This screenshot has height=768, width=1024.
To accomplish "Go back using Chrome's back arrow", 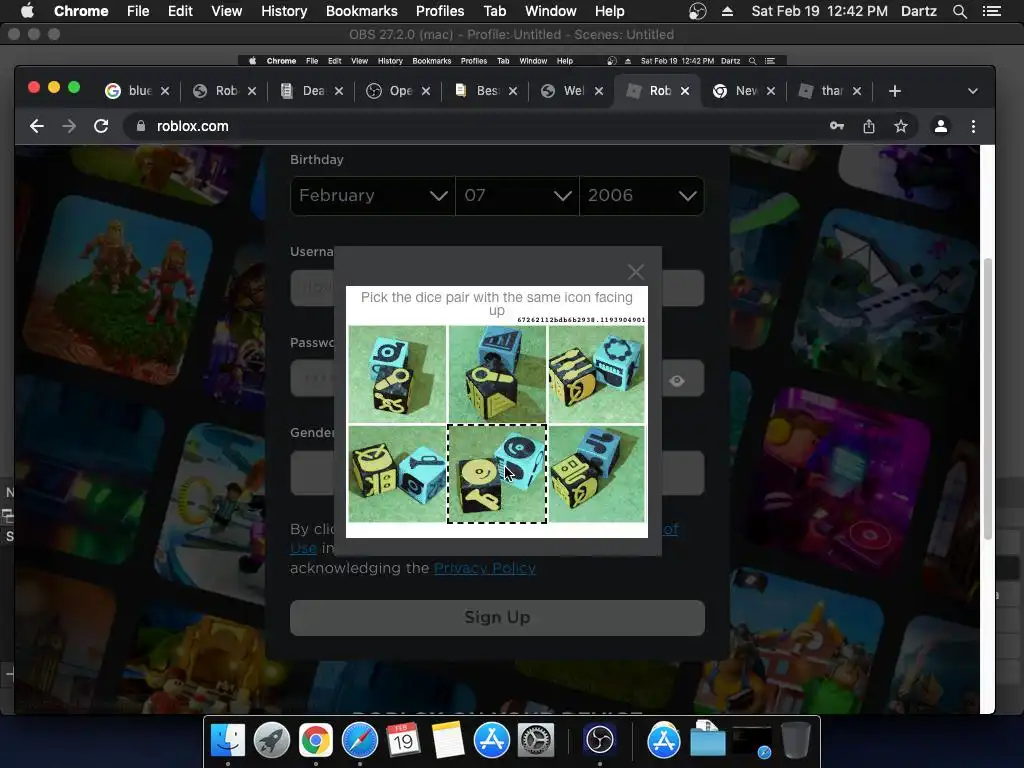I will pos(37,126).
